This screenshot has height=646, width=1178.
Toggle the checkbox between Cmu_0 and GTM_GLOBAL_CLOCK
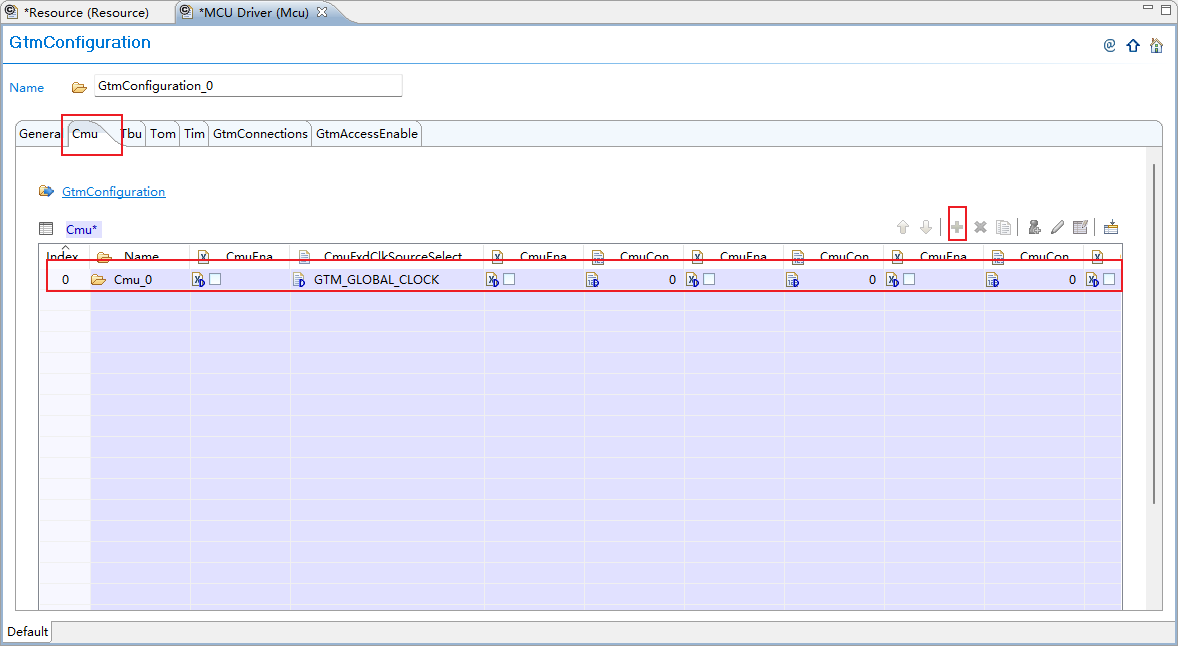click(x=215, y=279)
